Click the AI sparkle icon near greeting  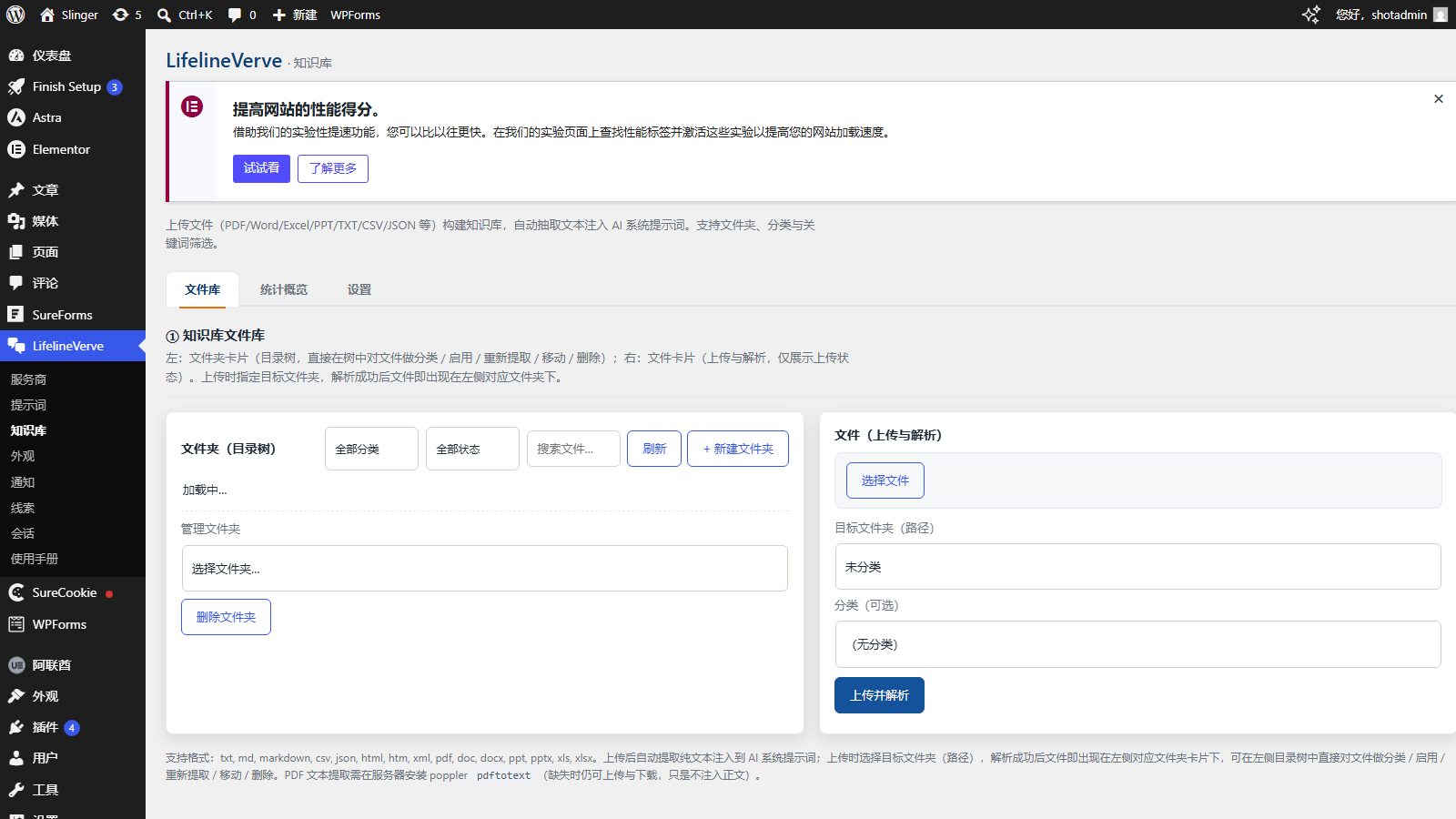click(x=1311, y=15)
